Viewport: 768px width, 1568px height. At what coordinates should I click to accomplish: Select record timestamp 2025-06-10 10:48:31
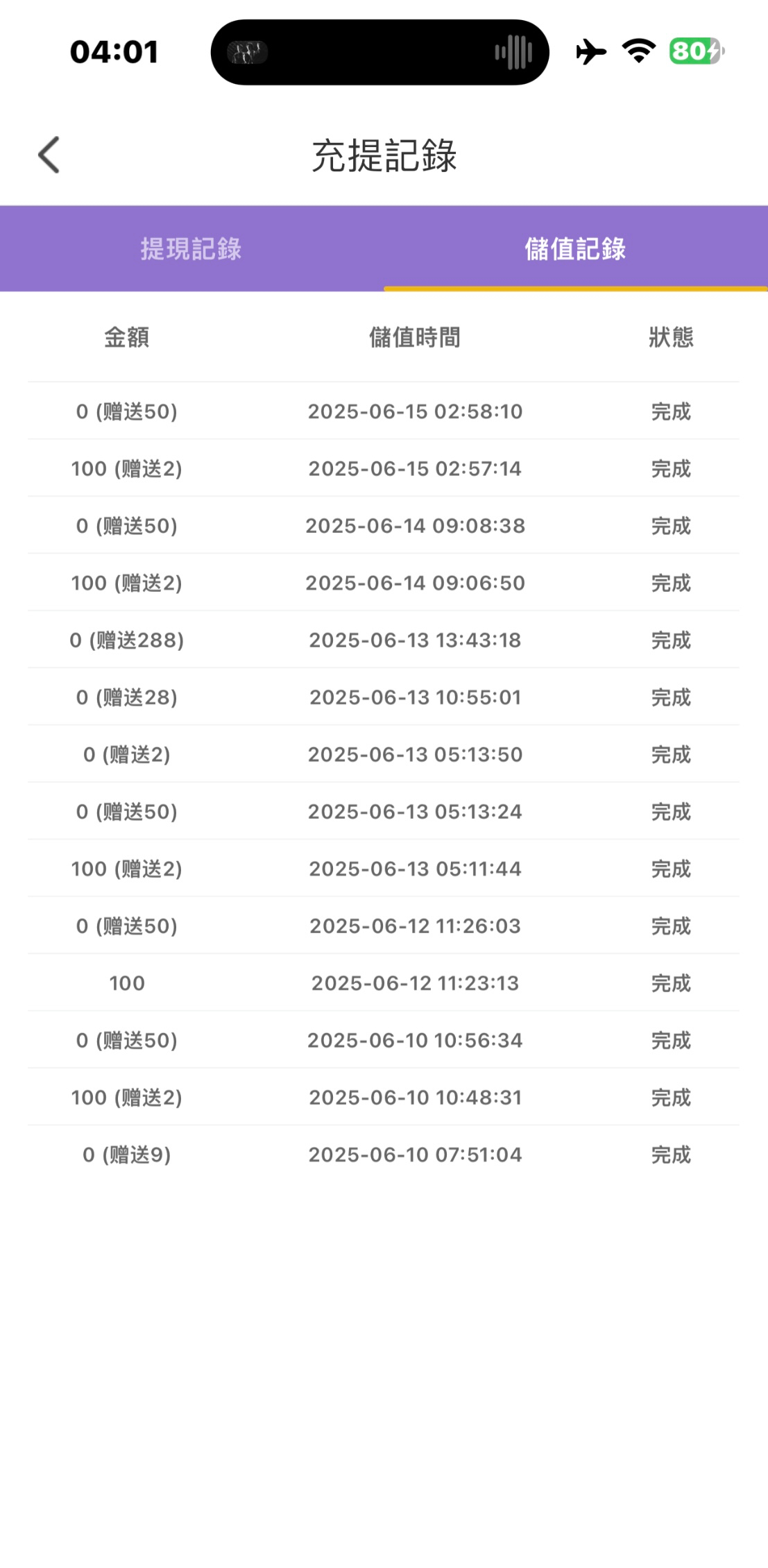[x=415, y=1098]
